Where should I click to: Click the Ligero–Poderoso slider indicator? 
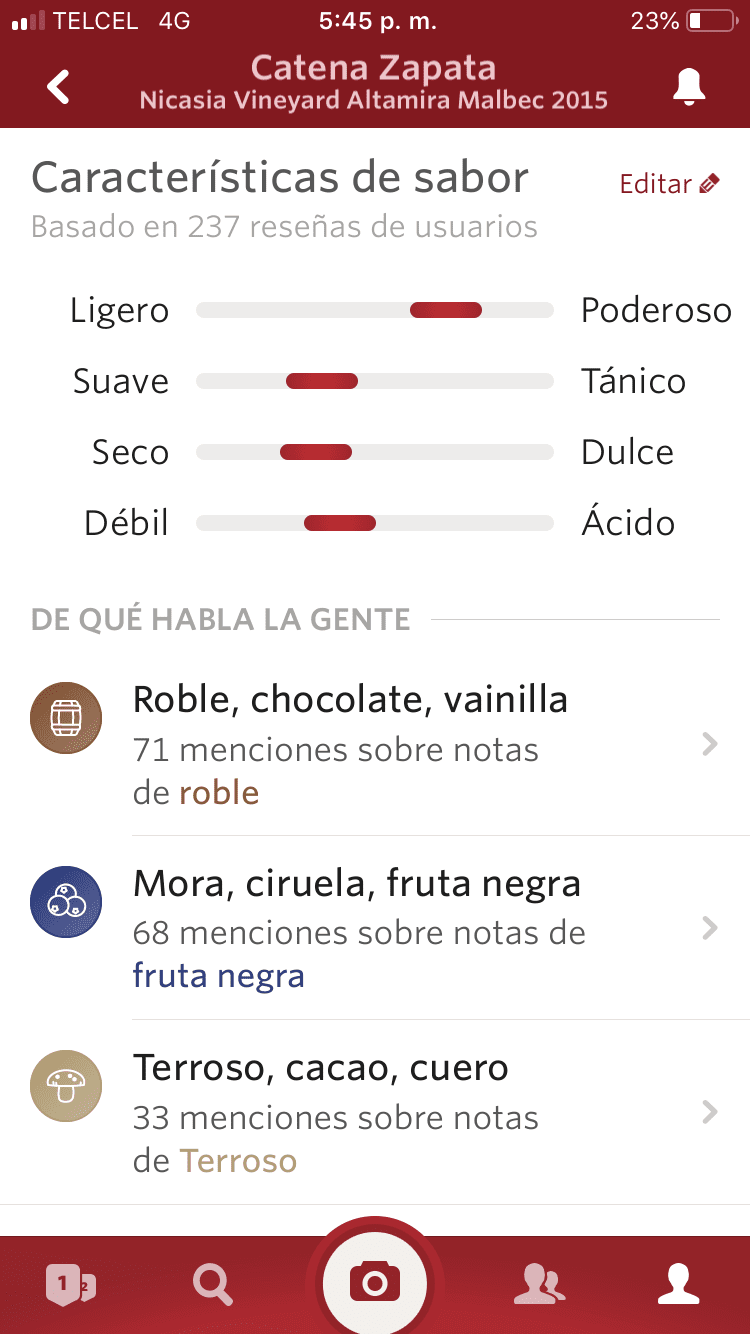(446, 310)
